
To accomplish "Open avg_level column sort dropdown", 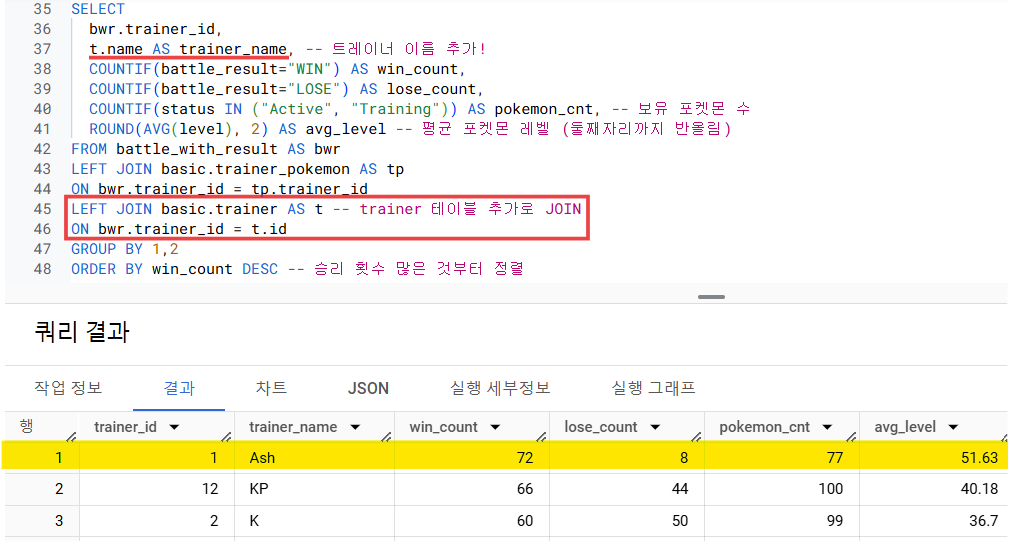I will 954,427.
